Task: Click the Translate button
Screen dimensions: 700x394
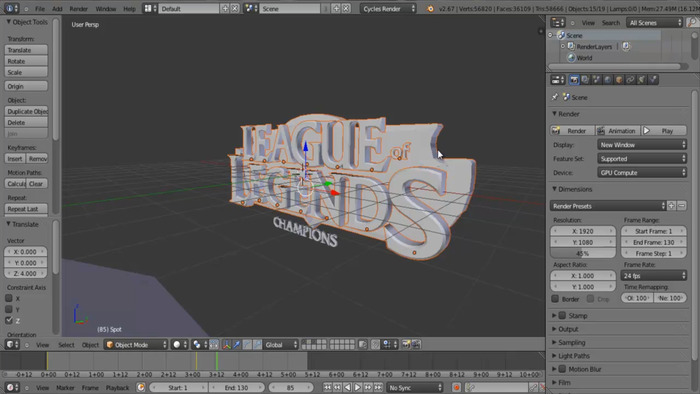Action: coord(26,50)
